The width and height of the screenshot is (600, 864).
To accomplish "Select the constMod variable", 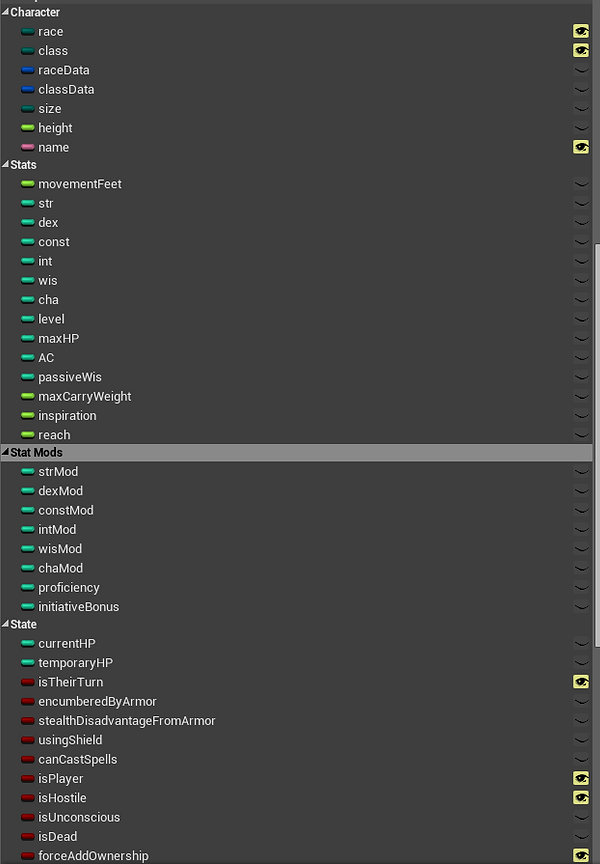I will [66, 510].
